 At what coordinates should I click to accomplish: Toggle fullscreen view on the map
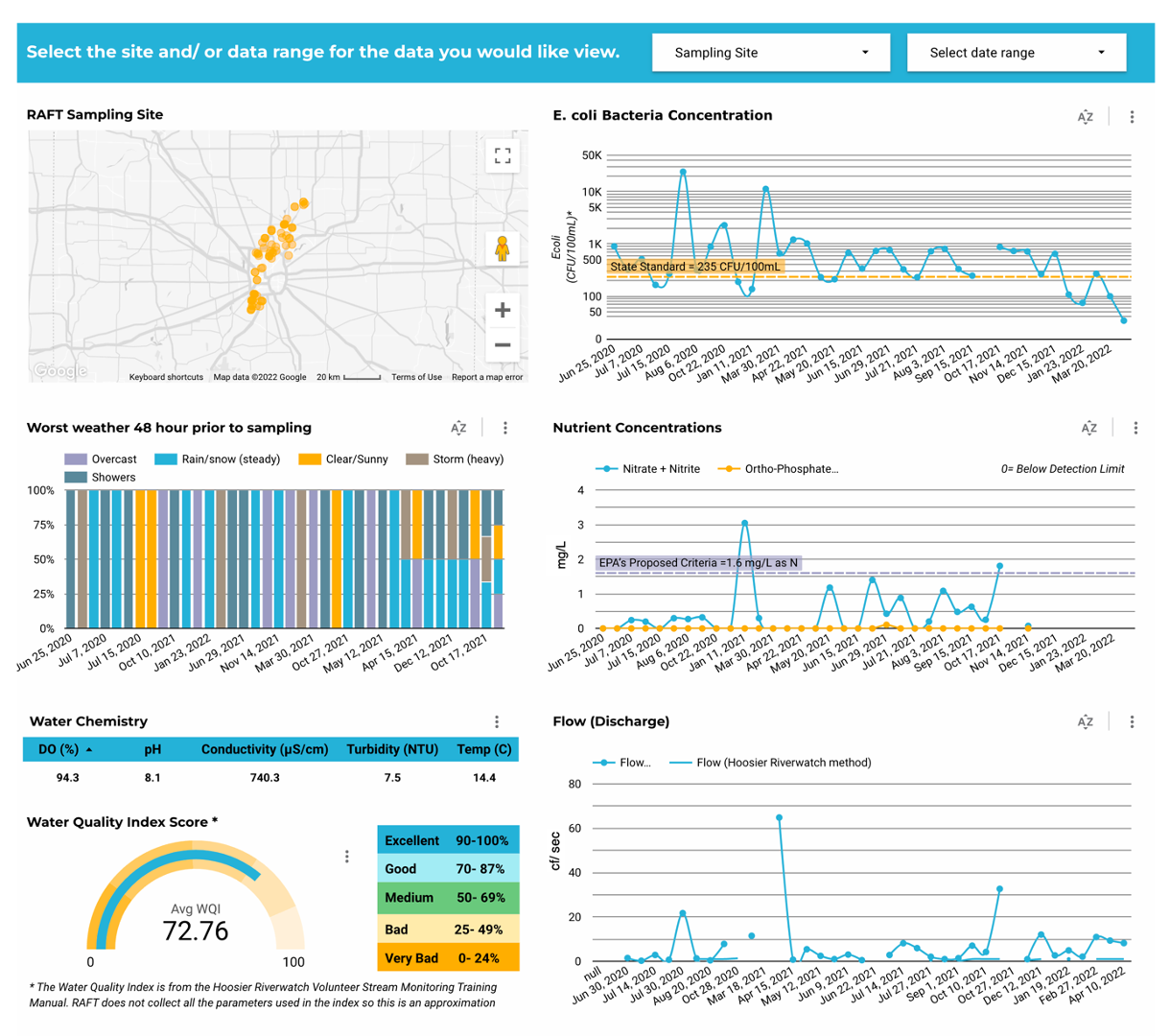pyautogui.click(x=502, y=155)
